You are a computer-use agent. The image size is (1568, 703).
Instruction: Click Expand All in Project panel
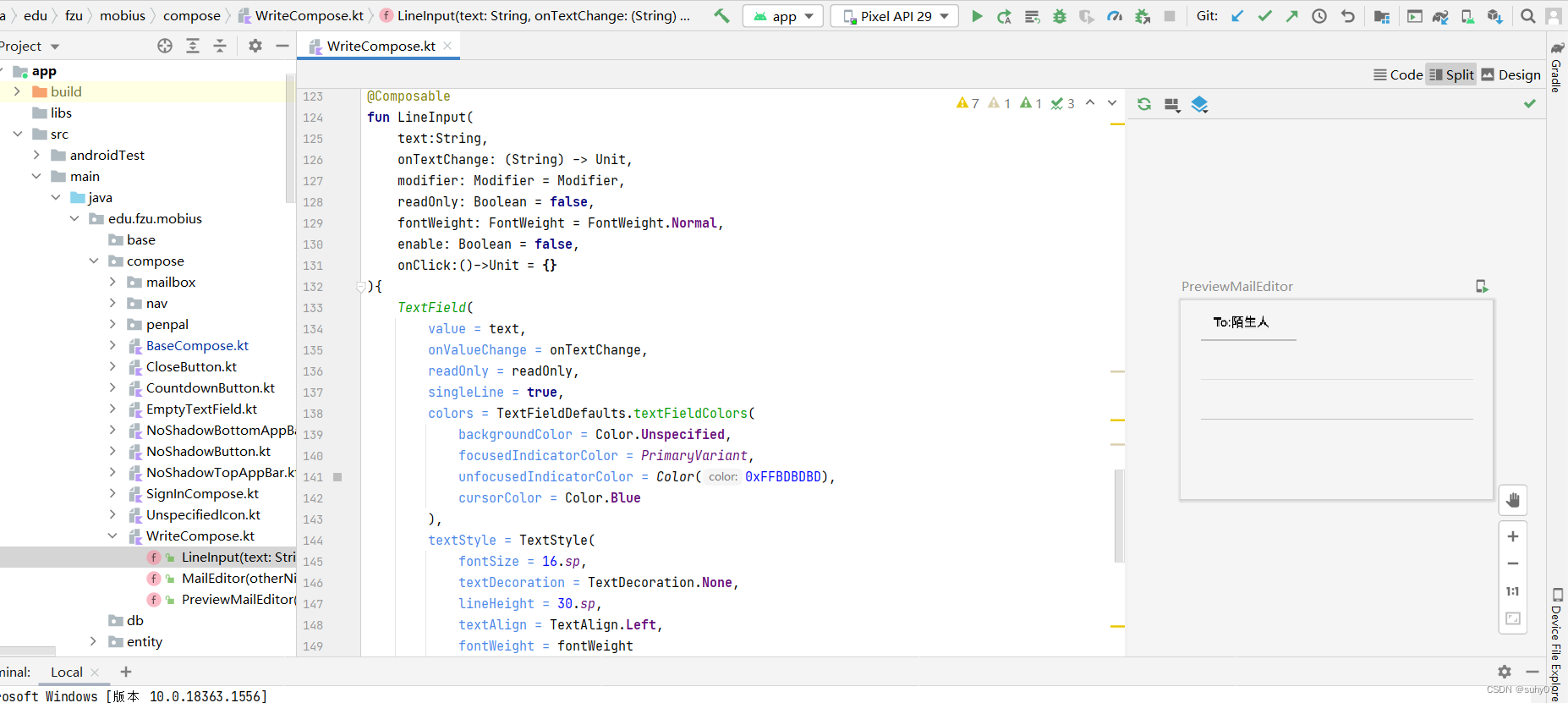pyautogui.click(x=193, y=46)
